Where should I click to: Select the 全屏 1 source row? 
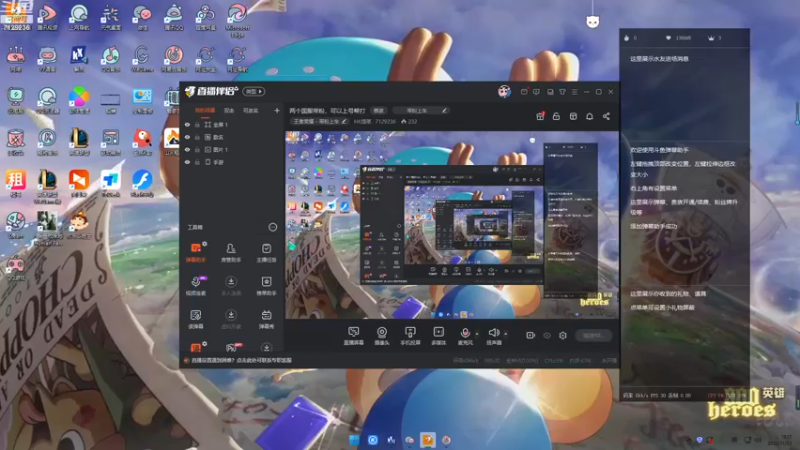[231, 124]
